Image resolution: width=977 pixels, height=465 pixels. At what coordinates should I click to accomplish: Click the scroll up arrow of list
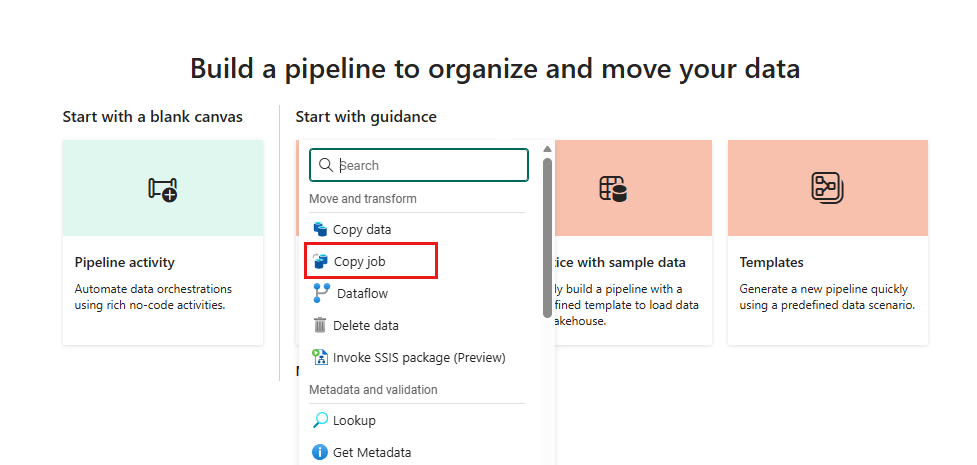tap(547, 150)
